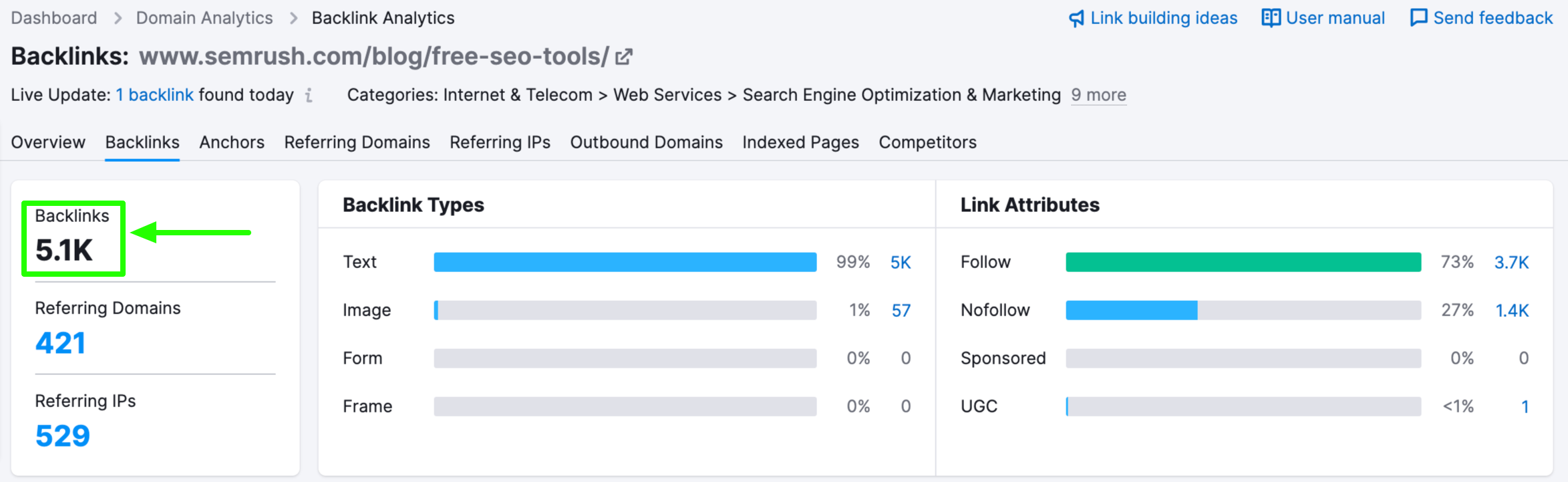Open blog URL via external link icon
This screenshot has height=482, width=1568.
point(623,56)
